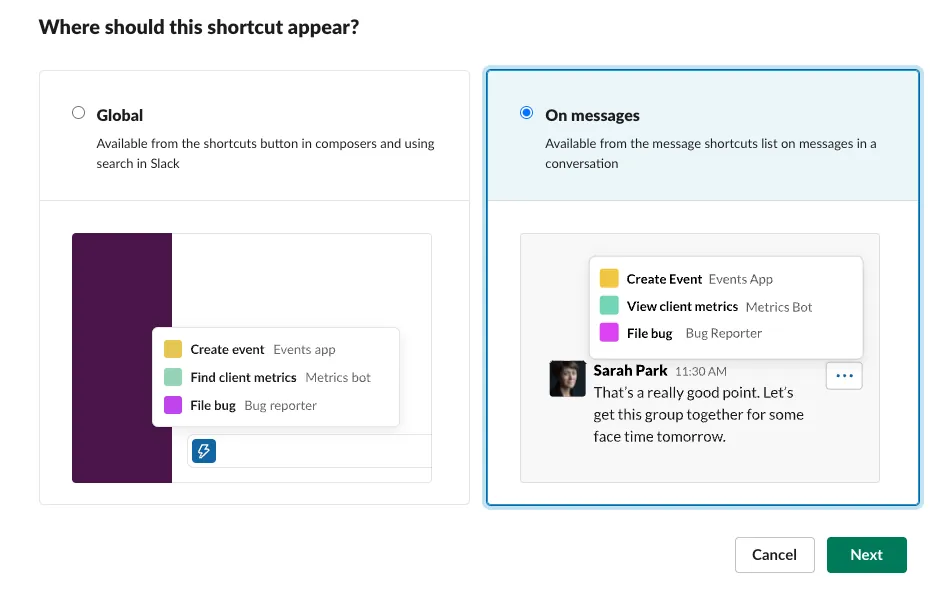Click the 11:30 AM message timestamp
This screenshot has height=594, width=950.
(701, 371)
